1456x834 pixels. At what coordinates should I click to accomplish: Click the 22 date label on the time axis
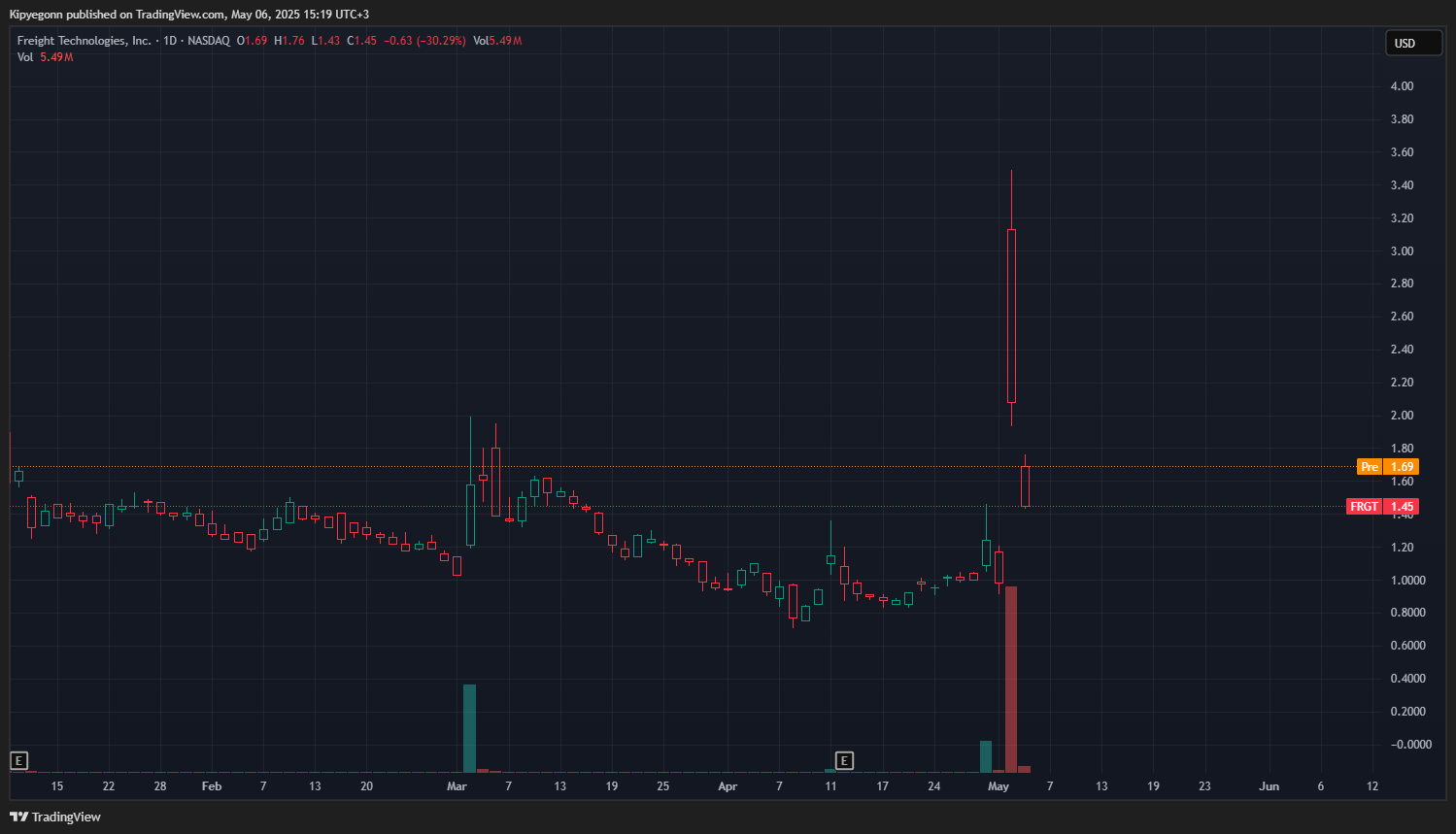(x=109, y=786)
